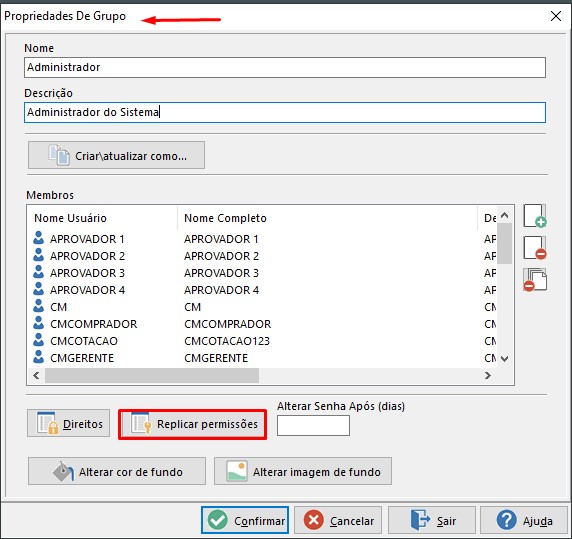The height and width of the screenshot is (539, 572).
Task: Open the Direitos permissions
Action: [69, 423]
